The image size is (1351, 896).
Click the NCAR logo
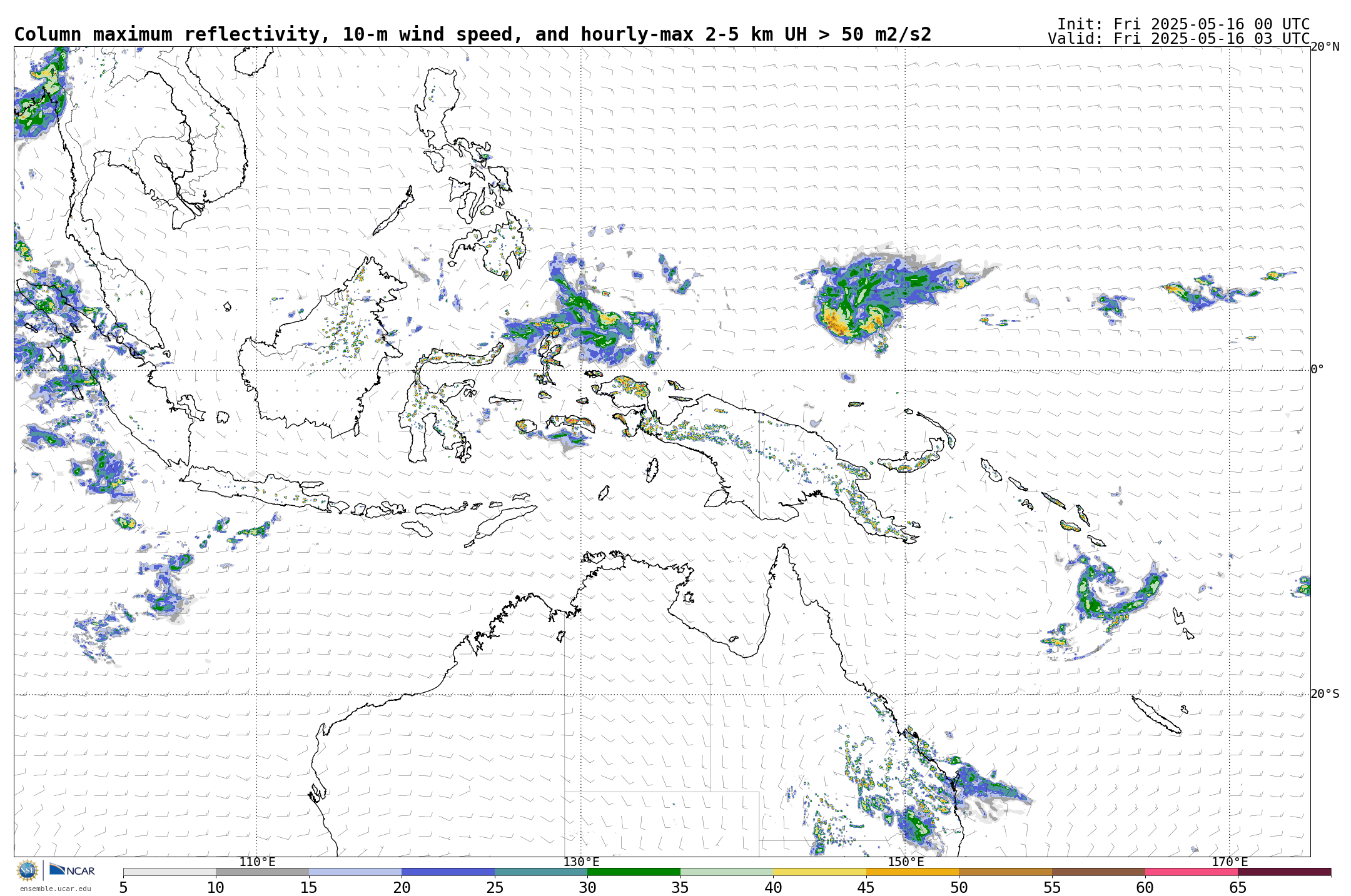pos(72,870)
